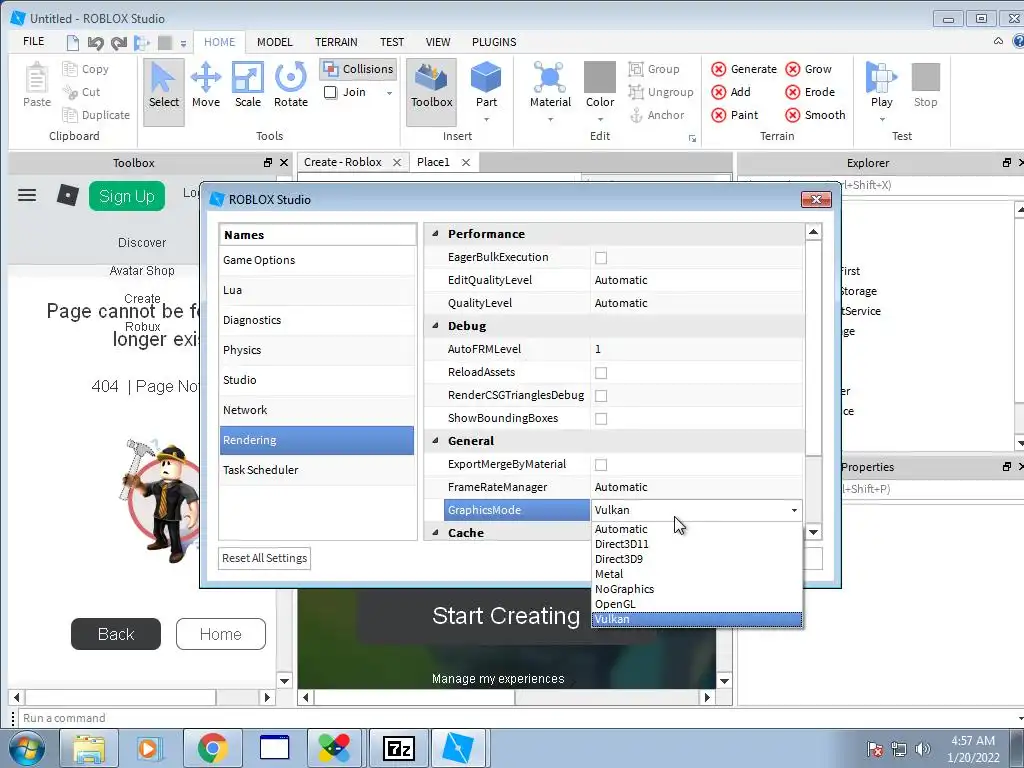The image size is (1024, 768).
Task: Open the hamburger menu in Toolbox page
Action: point(27,195)
